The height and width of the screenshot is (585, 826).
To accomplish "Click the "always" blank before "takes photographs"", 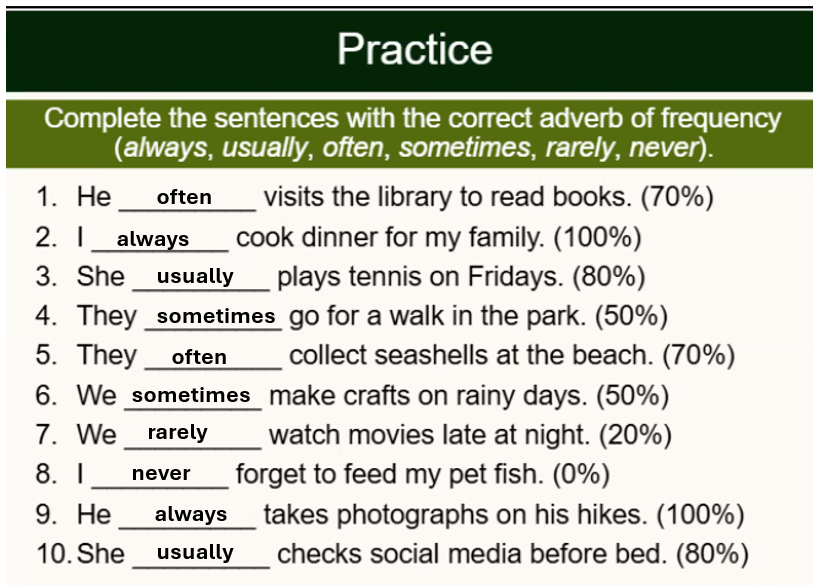I will tap(191, 514).
